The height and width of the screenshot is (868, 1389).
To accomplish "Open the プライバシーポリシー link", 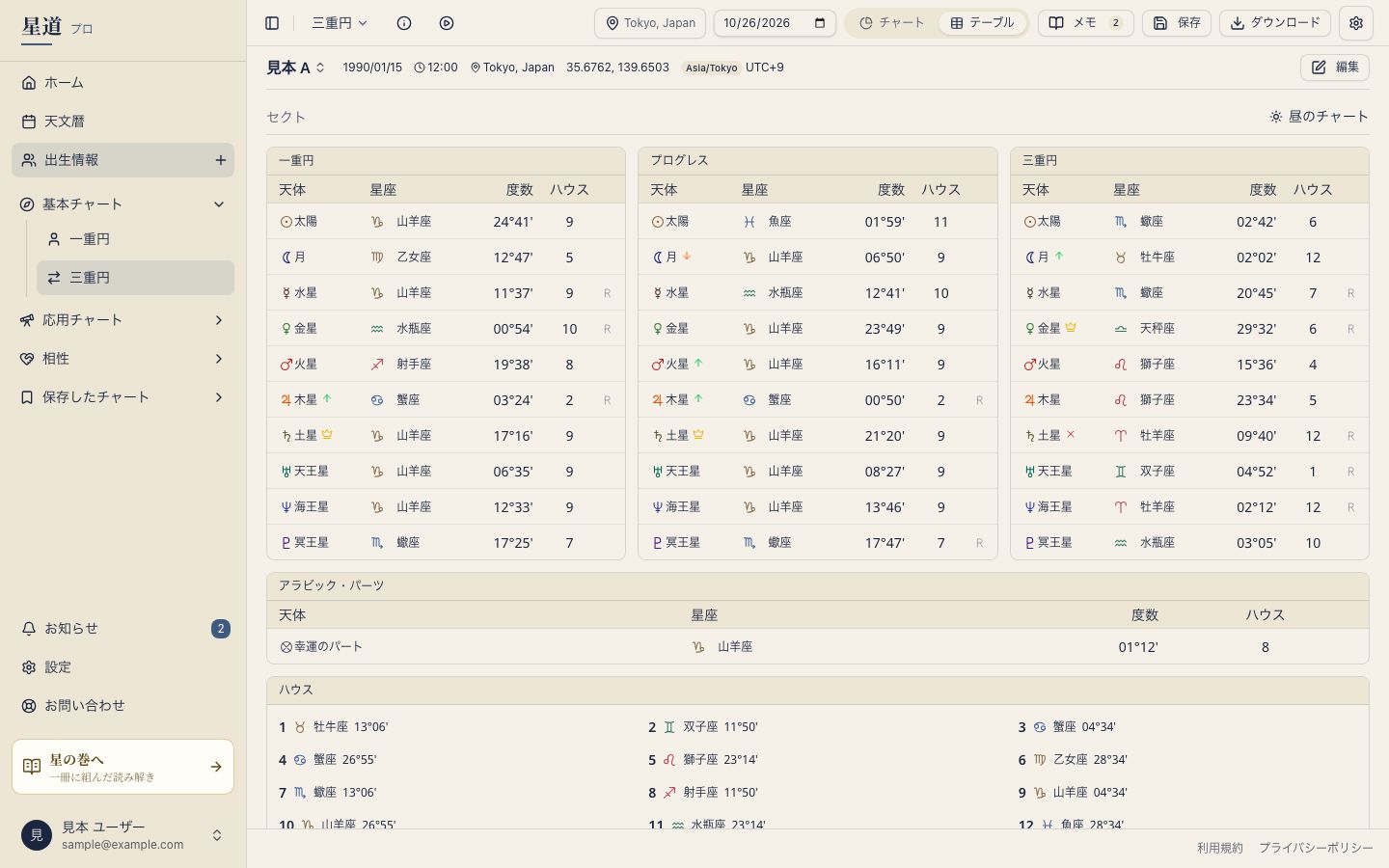I will (1316, 849).
